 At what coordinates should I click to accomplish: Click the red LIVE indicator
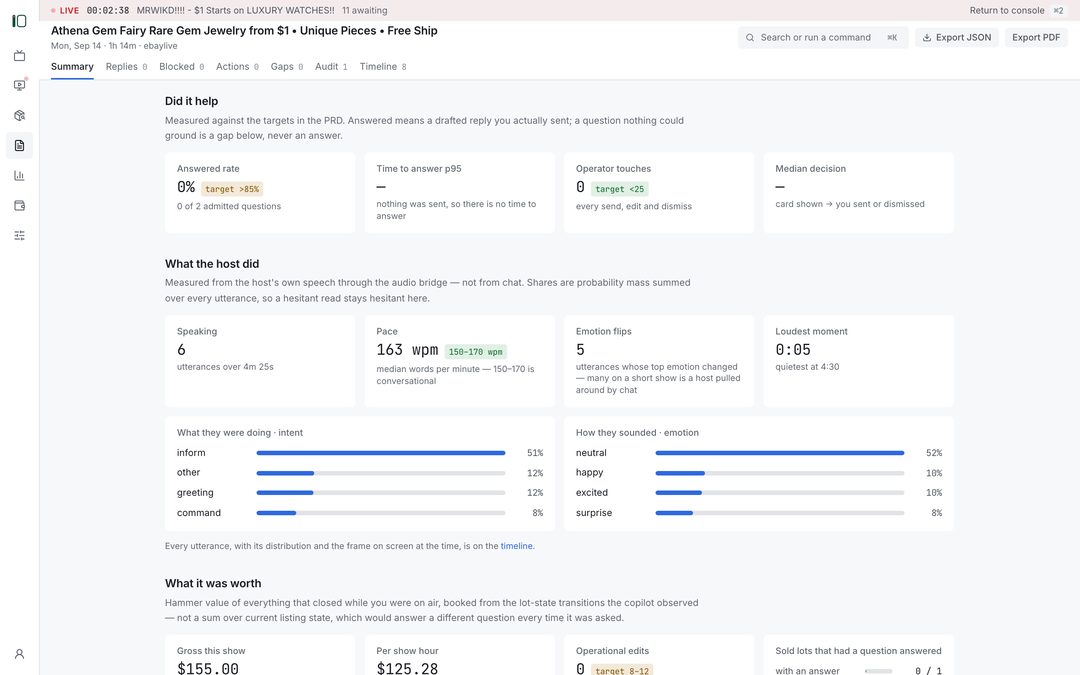(x=65, y=10)
